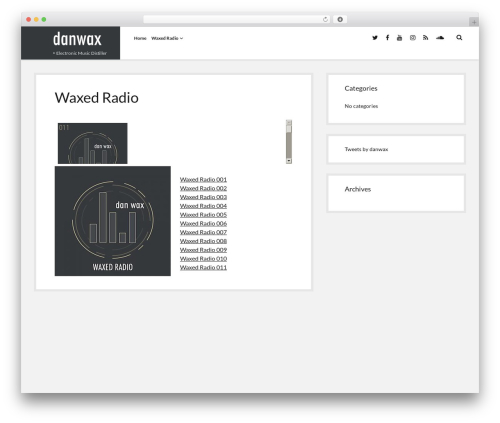Screen dimensions: 500x423
Task: Click the Waxed Radio page title
Action: [x=97, y=98]
